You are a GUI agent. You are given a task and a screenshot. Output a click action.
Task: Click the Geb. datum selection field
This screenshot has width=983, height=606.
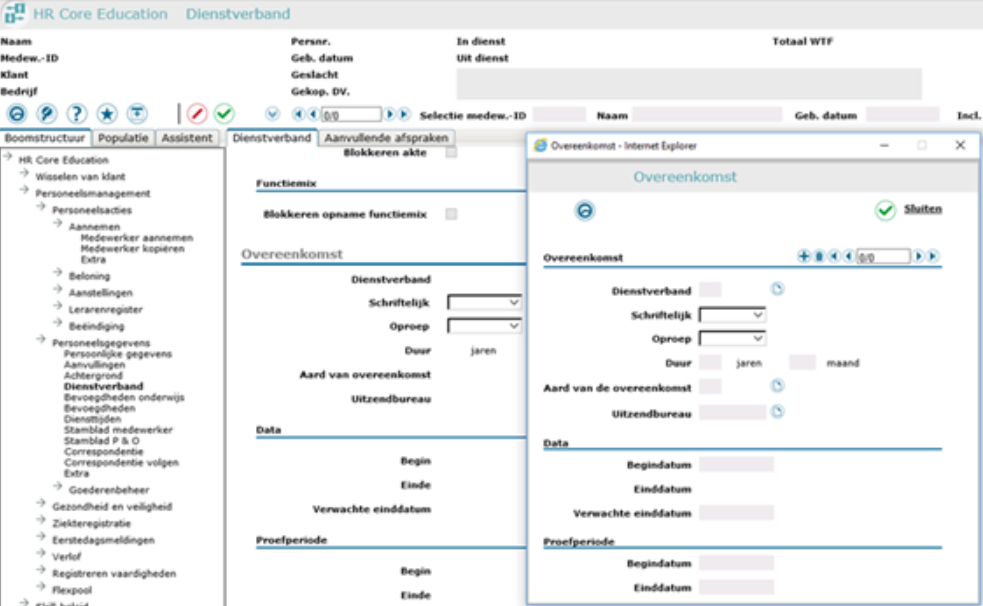(903, 115)
